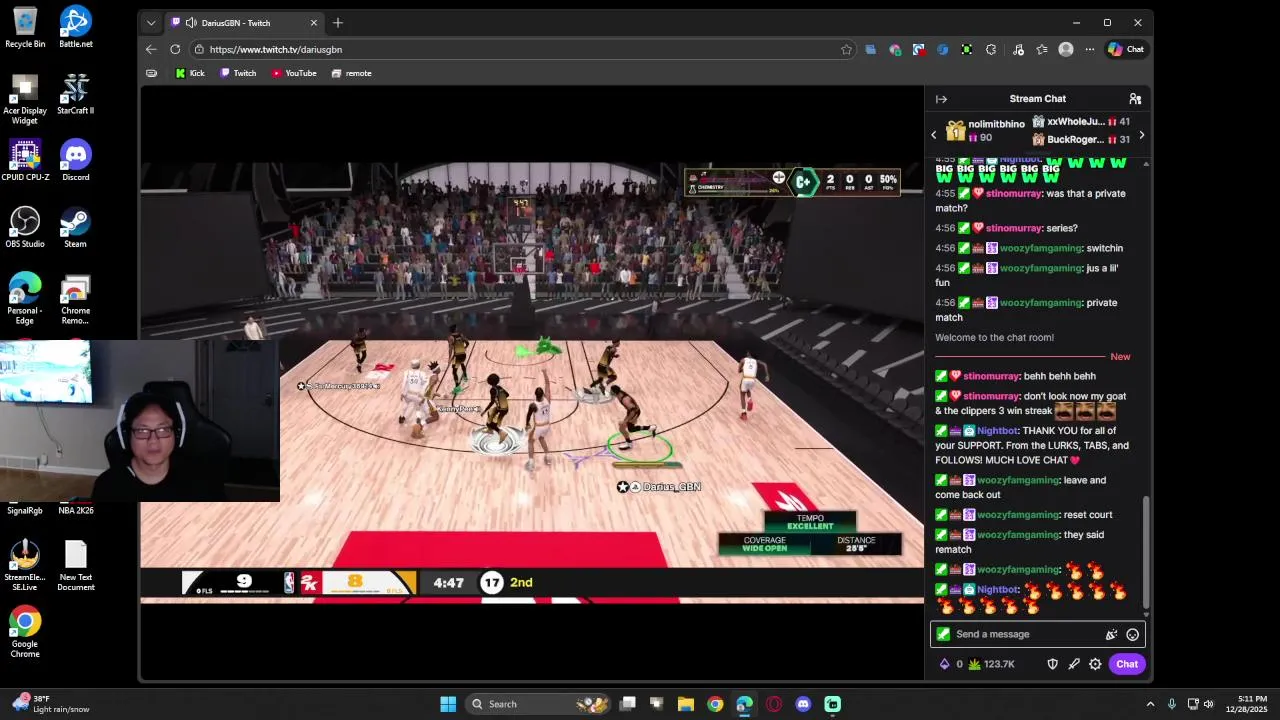Click nolimitbhino top gifter entry
Image resolution: width=1280 pixels, height=720 pixels.
click(985, 131)
